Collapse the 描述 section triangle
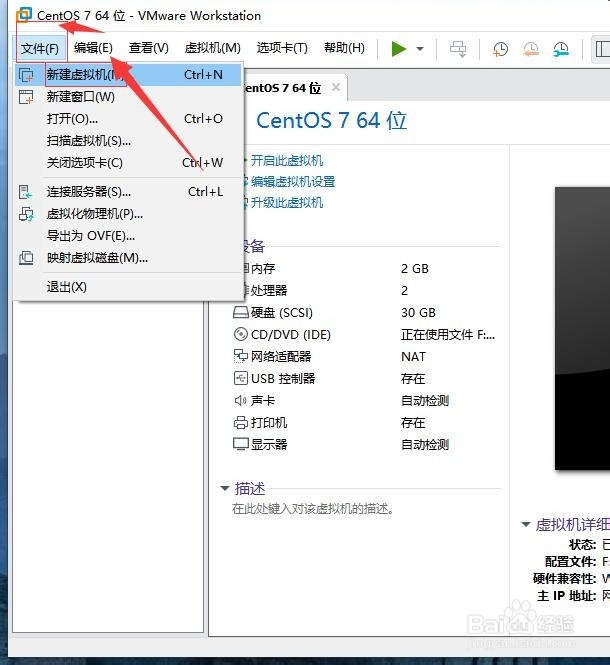The height and width of the screenshot is (665, 610). tap(225, 488)
